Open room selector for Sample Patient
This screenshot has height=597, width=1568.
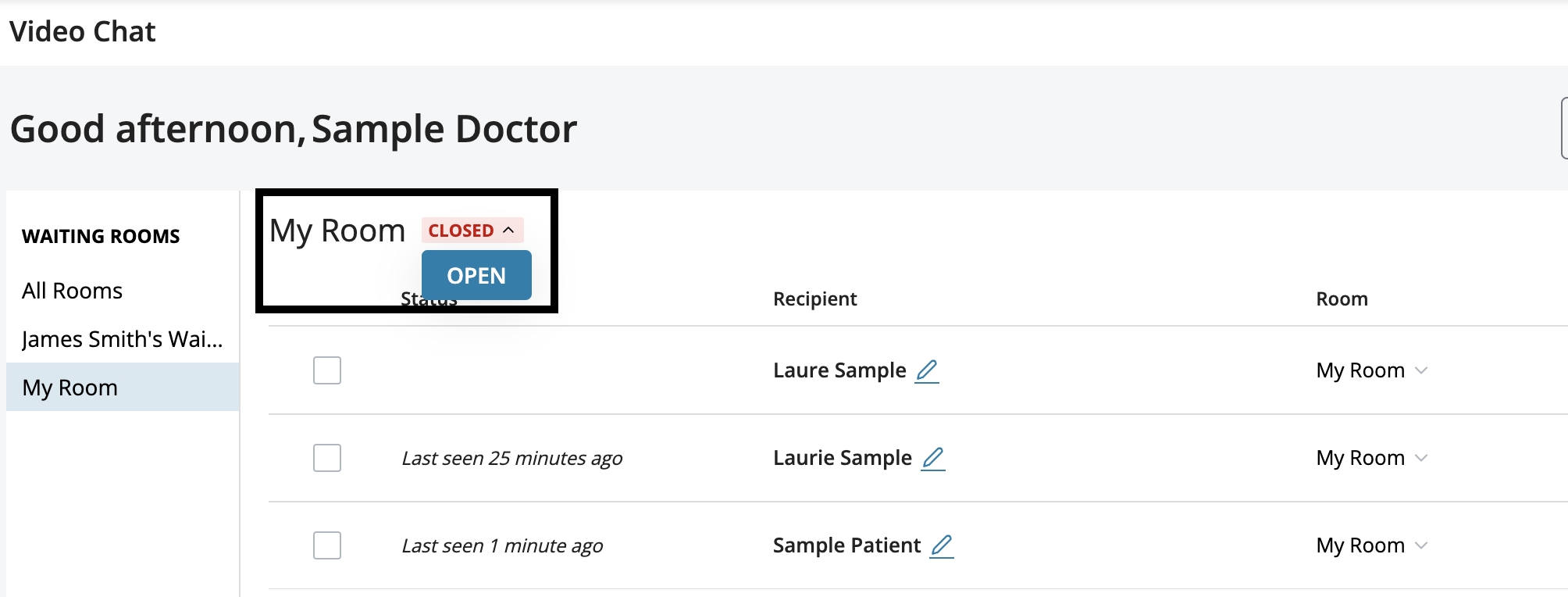(1421, 545)
